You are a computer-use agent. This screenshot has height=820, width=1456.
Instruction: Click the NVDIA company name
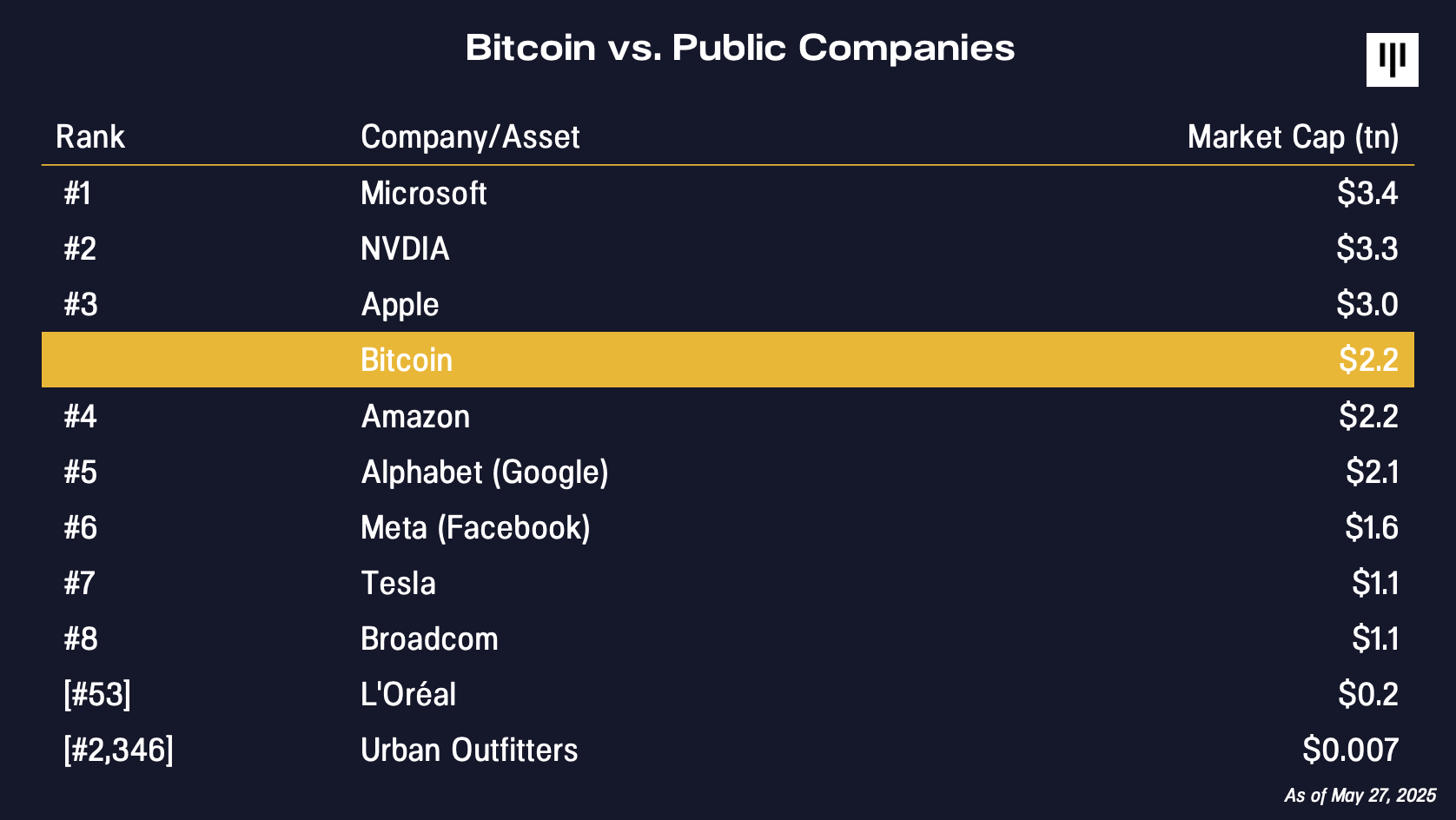tap(405, 249)
